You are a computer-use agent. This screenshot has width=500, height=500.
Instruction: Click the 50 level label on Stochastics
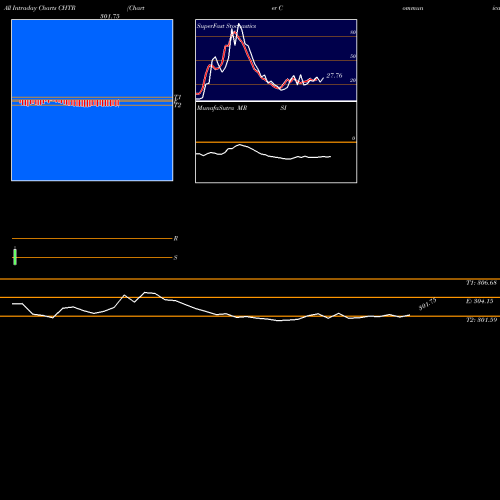point(353,56)
